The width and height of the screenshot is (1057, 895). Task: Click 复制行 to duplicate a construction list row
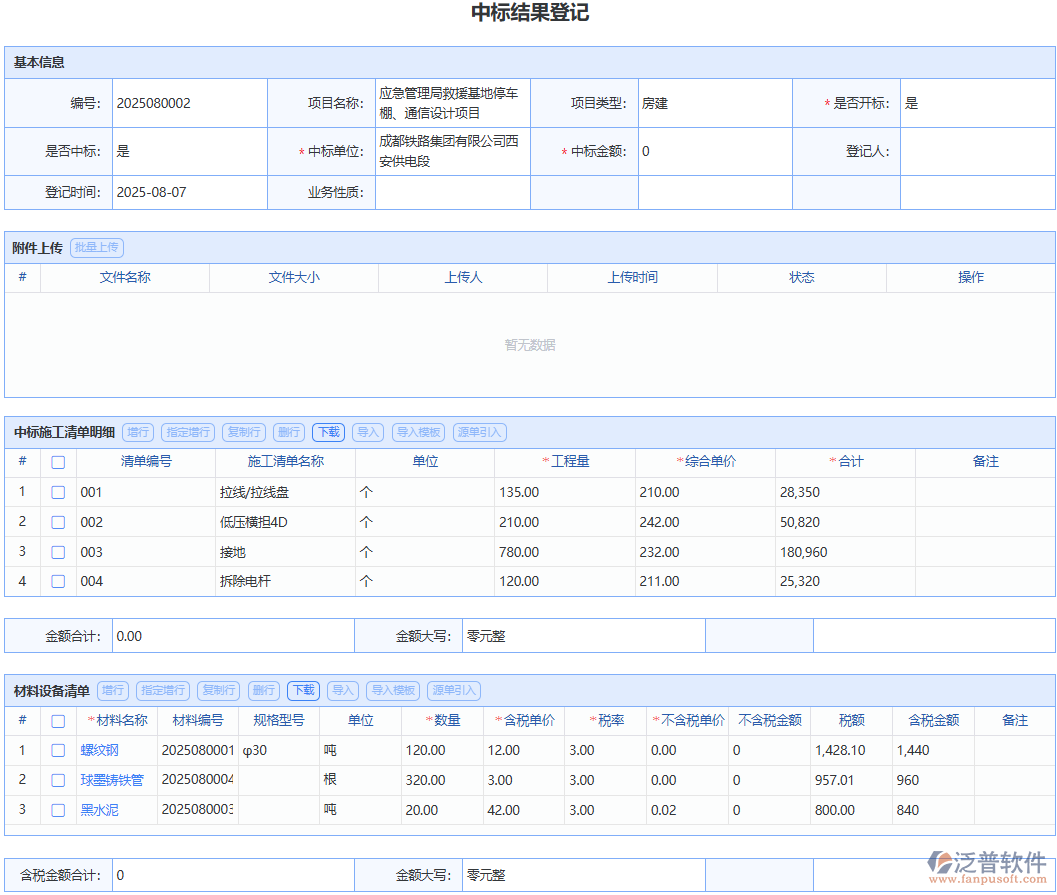[x=244, y=432]
